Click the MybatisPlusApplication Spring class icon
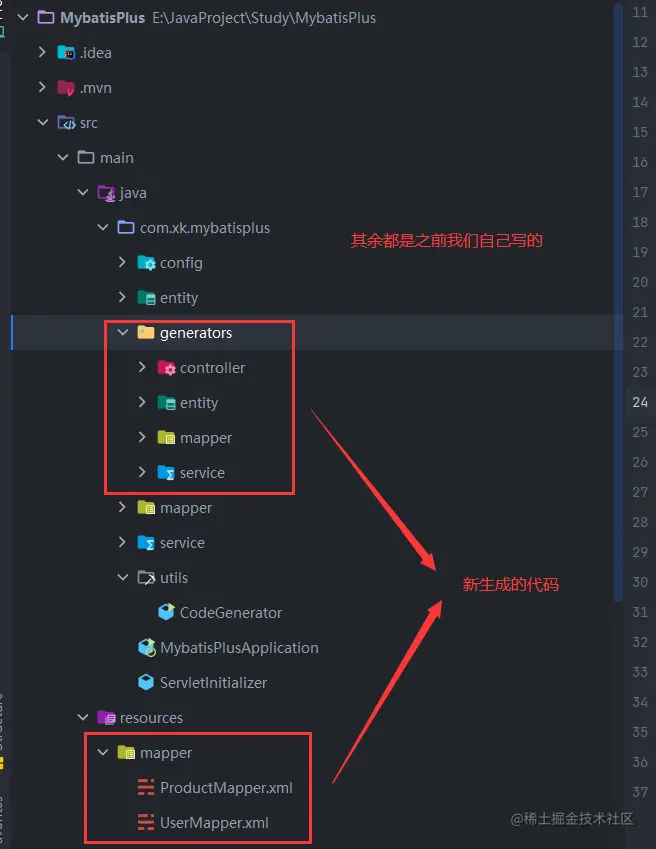Image resolution: width=656 pixels, height=849 pixels. (x=147, y=648)
